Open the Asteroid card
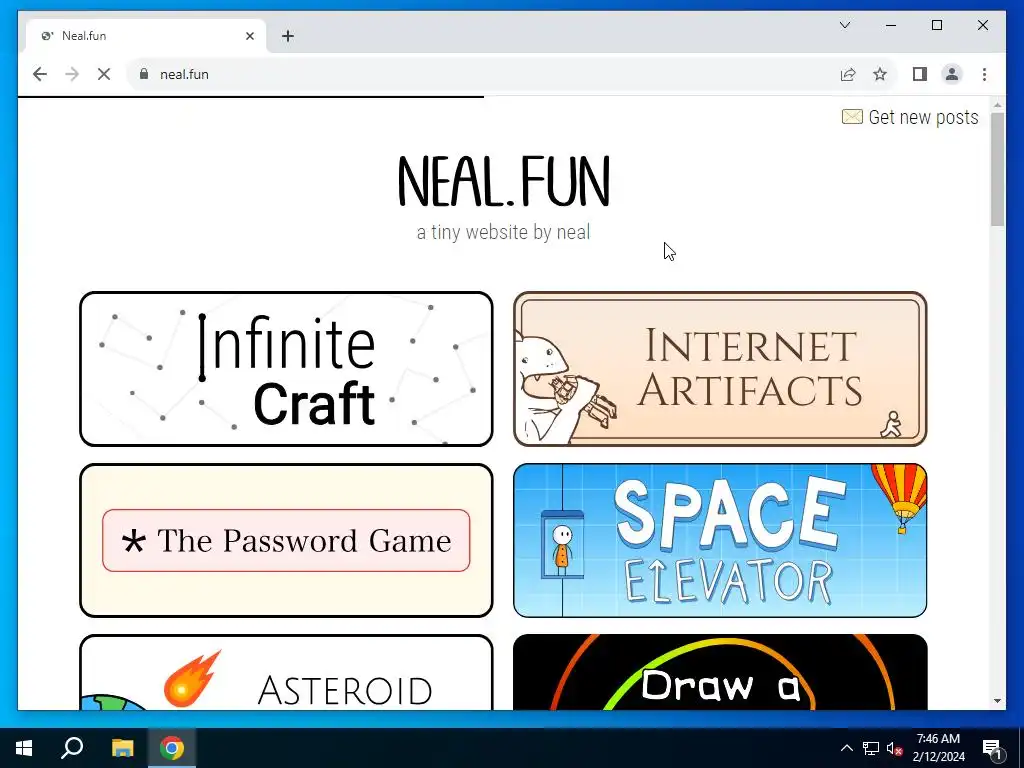Viewport: 1024px width, 768px height. [286, 673]
